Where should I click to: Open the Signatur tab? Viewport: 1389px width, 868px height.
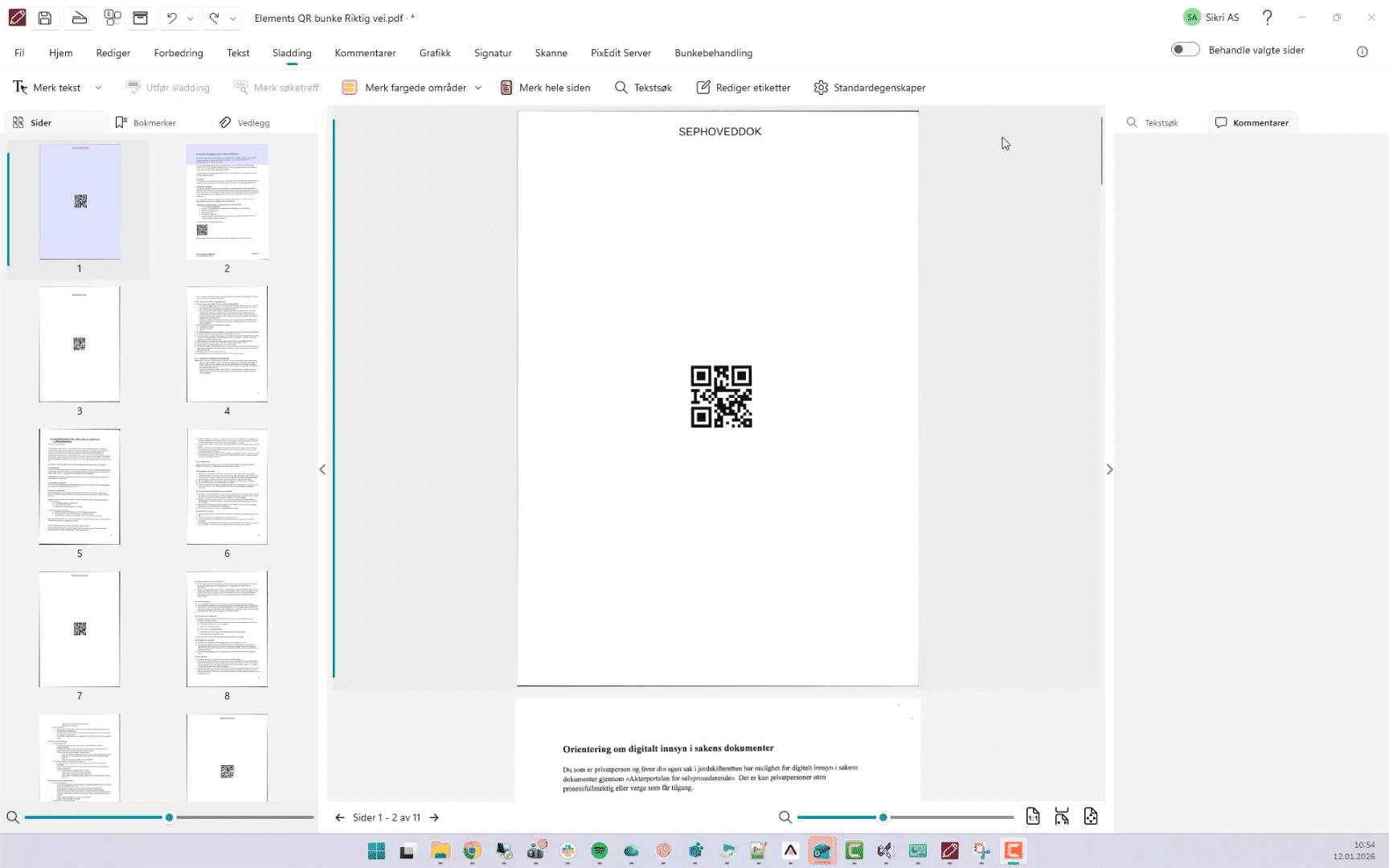click(x=493, y=53)
